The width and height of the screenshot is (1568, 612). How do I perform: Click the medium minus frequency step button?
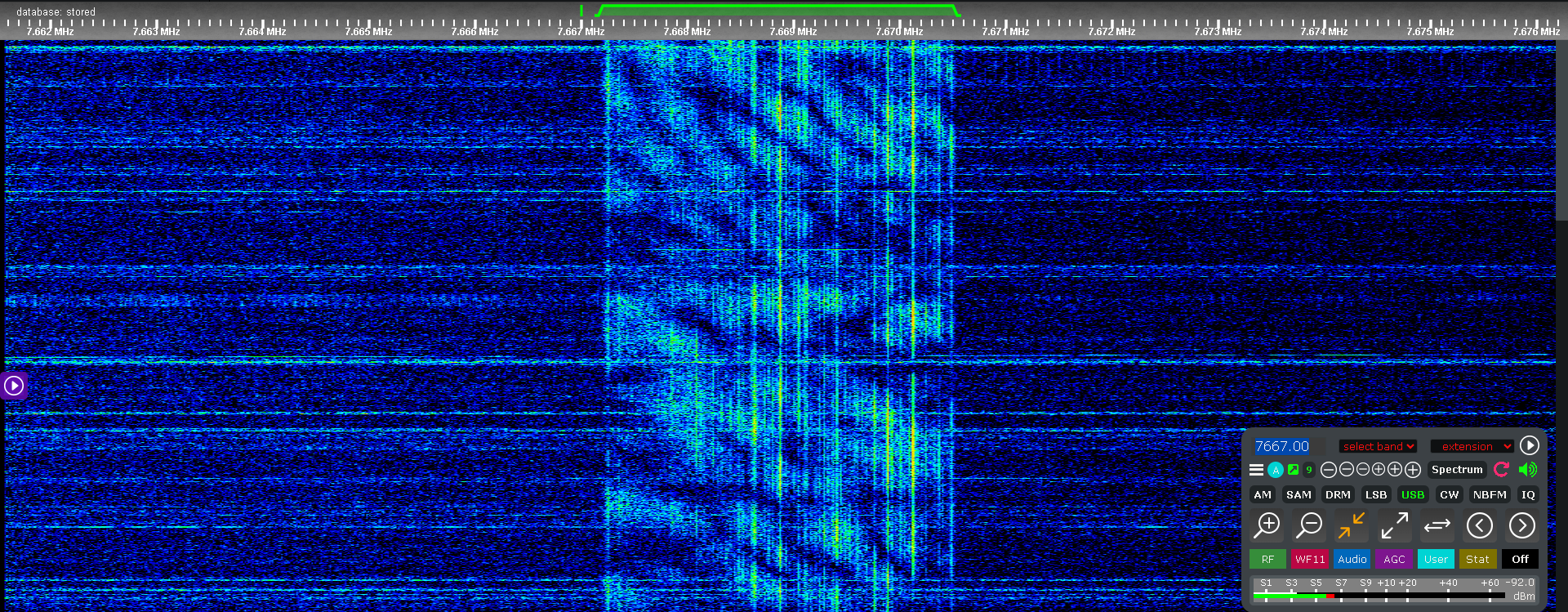click(1347, 470)
